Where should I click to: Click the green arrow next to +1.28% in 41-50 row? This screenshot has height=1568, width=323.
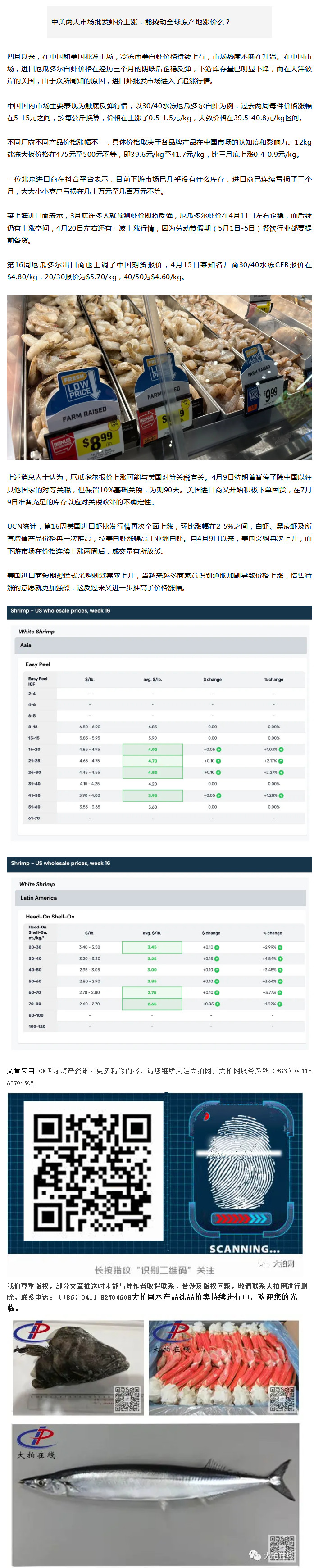tap(281, 795)
